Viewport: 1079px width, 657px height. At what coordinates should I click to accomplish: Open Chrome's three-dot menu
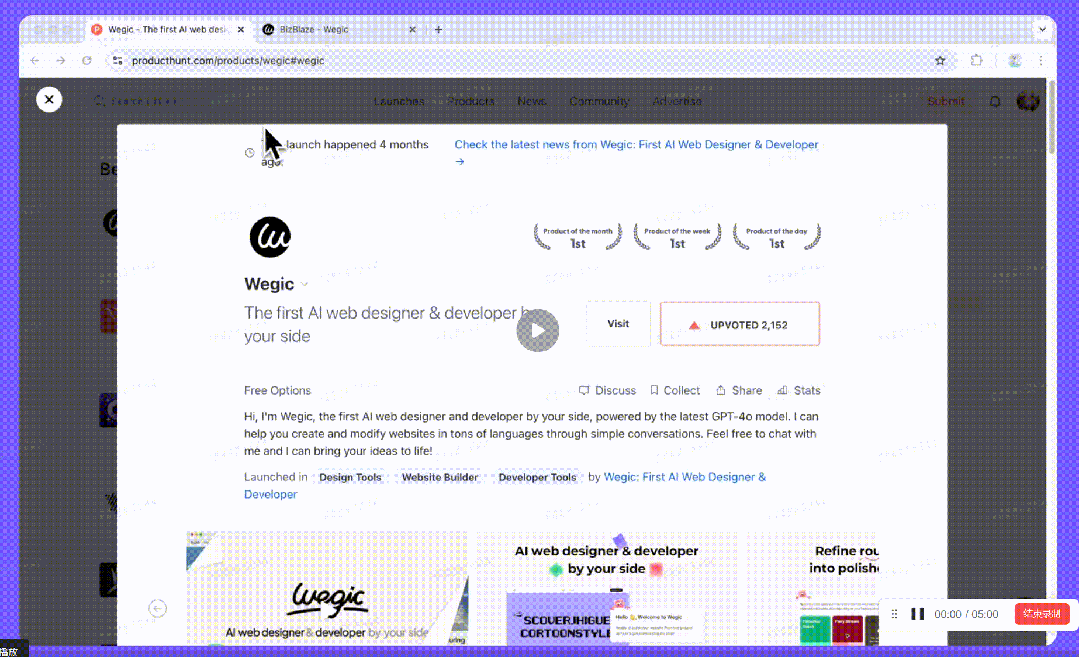tap(1041, 61)
